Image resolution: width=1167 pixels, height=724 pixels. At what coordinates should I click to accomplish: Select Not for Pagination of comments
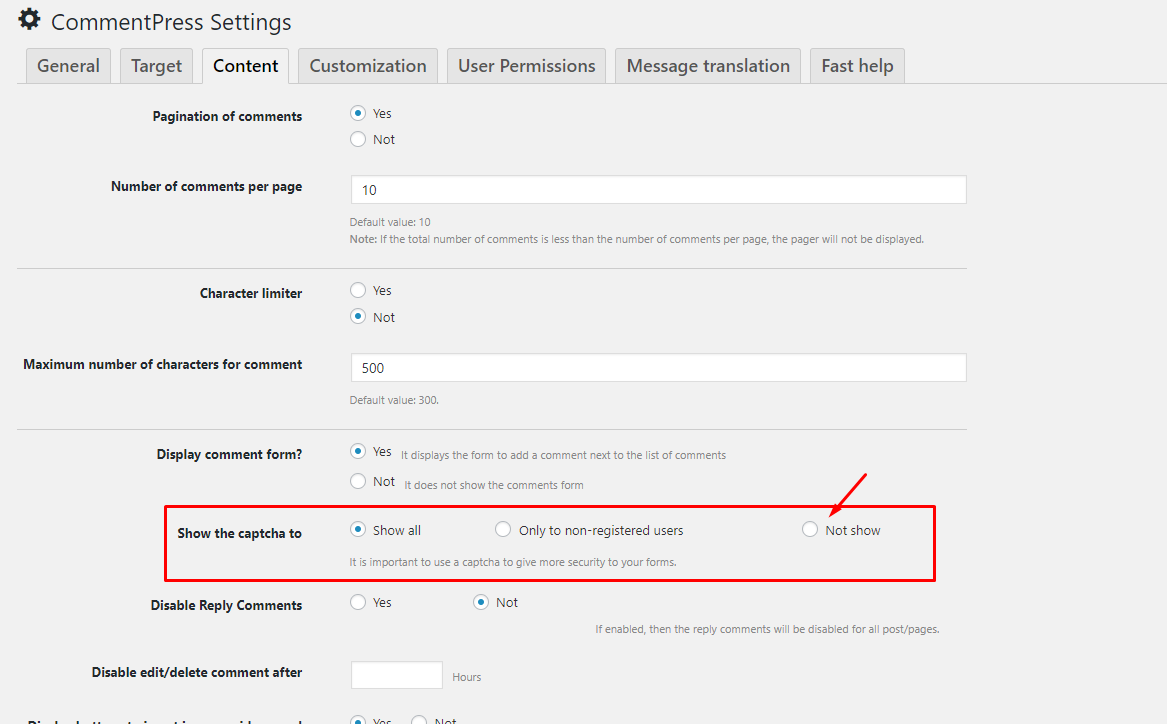point(358,139)
